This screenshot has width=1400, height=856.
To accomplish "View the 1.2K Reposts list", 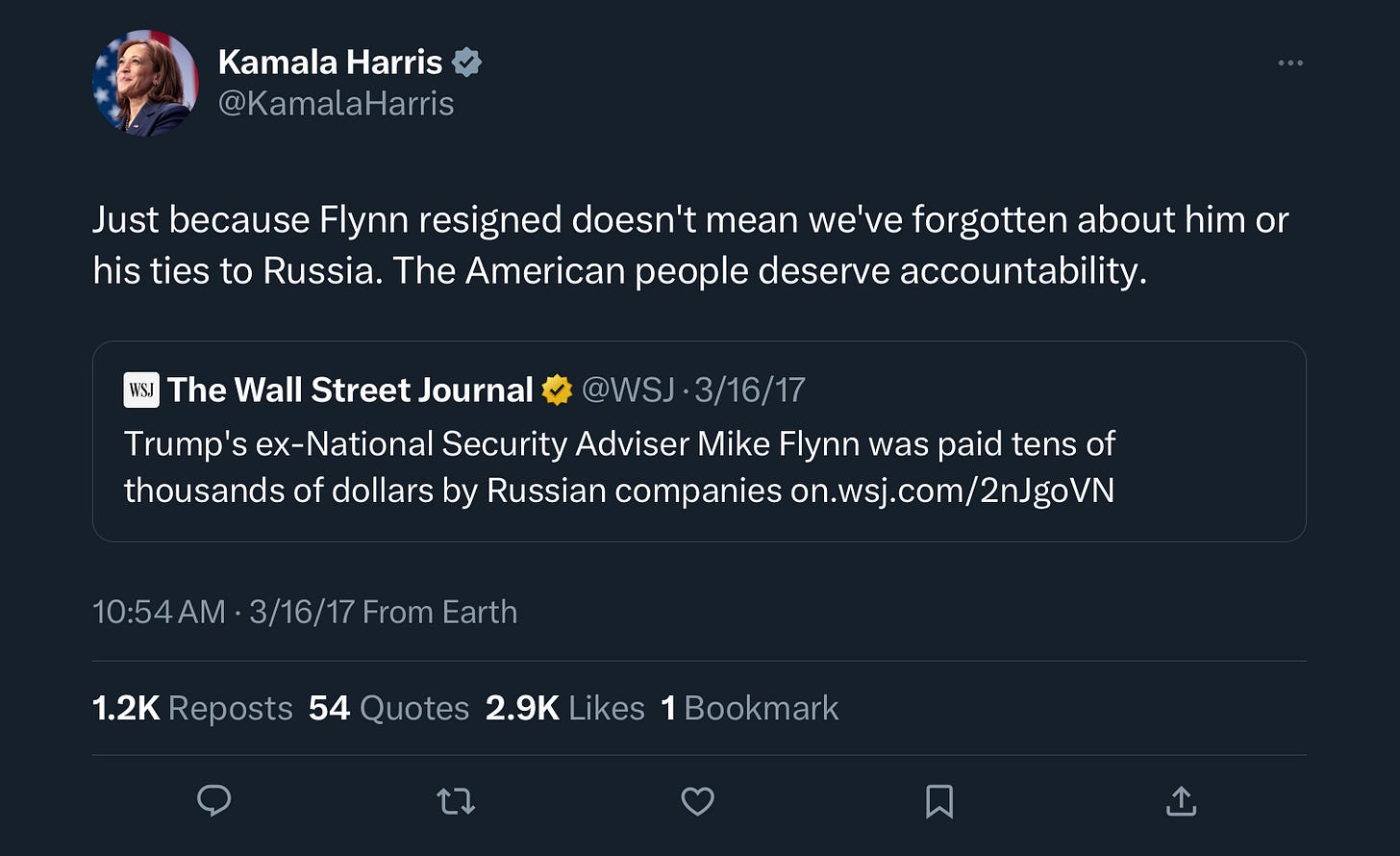I will point(192,709).
